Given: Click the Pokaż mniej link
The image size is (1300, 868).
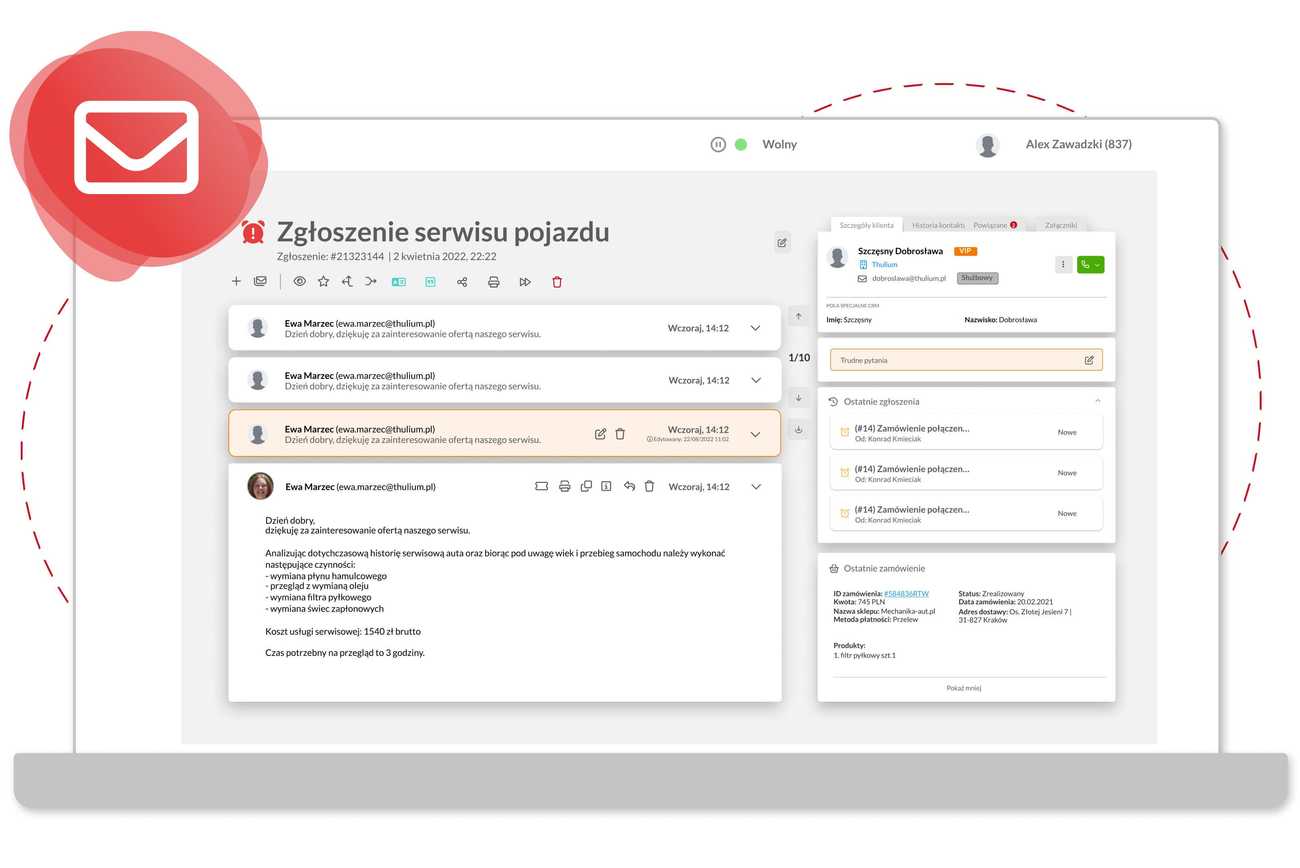Looking at the screenshot, I should [964, 688].
